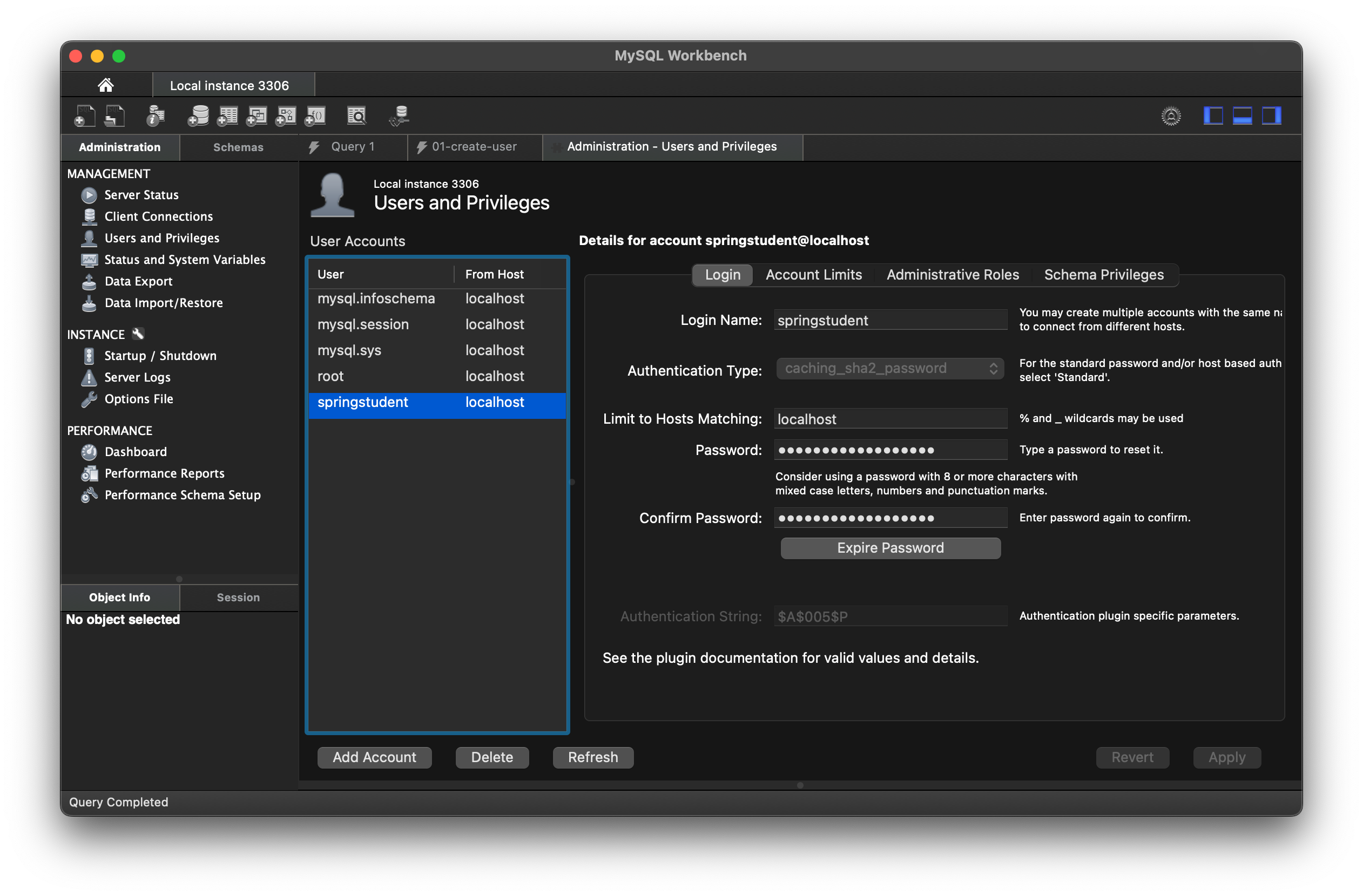Toggle the left sidebar panel visibility
1363x896 pixels.
tap(1213, 116)
